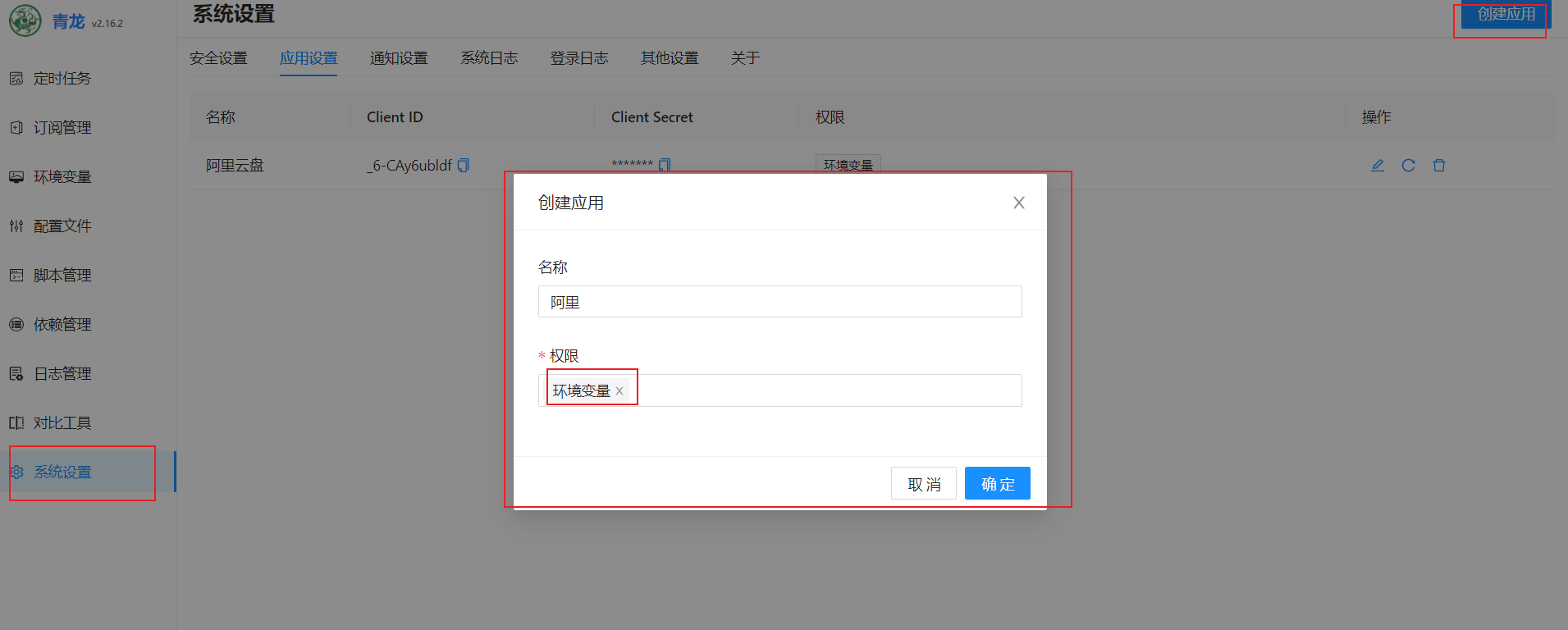Click the Qinglong logo icon

pos(25,21)
